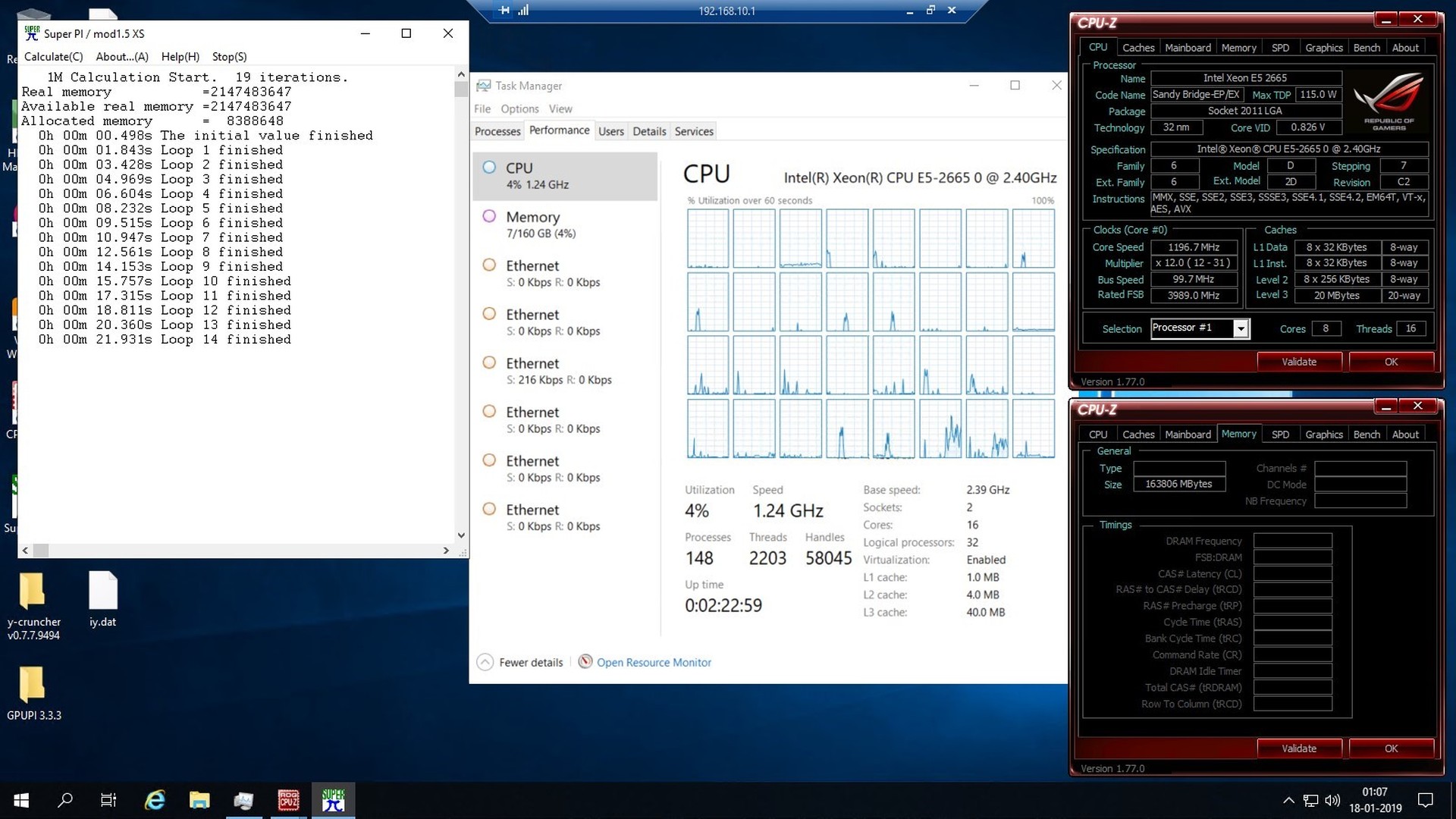
Task: Click Validate in upper CPU-Z window
Action: click(1299, 362)
